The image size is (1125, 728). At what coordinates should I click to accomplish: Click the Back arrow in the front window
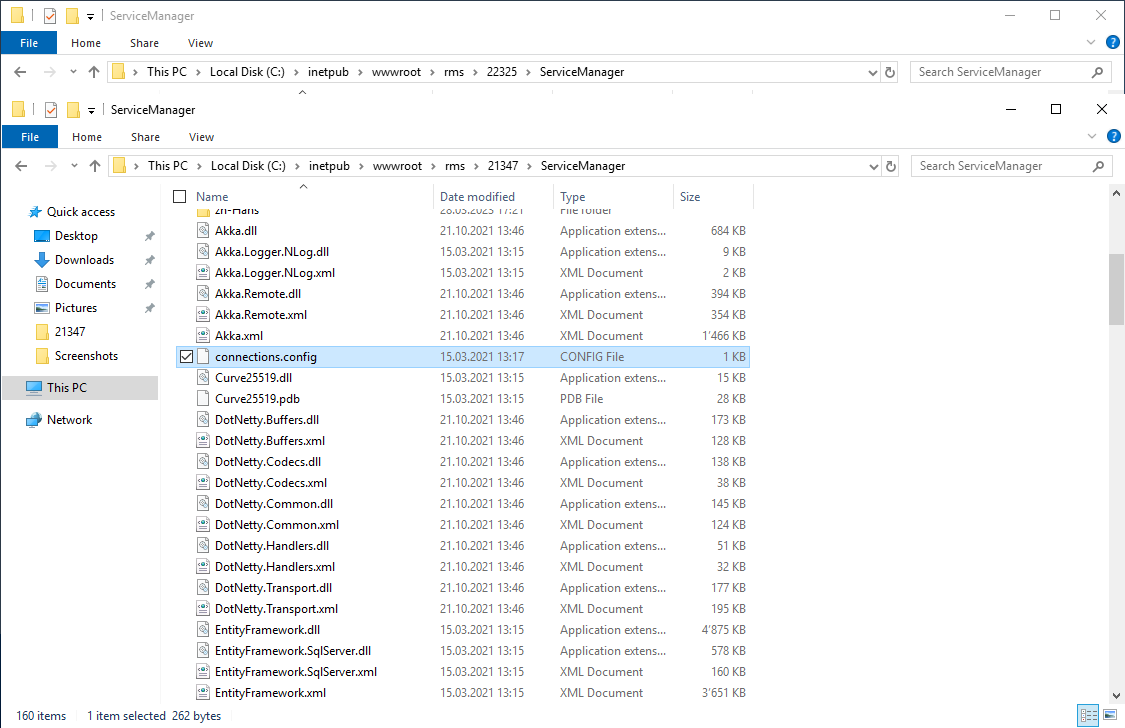pyautogui.click(x=22, y=166)
